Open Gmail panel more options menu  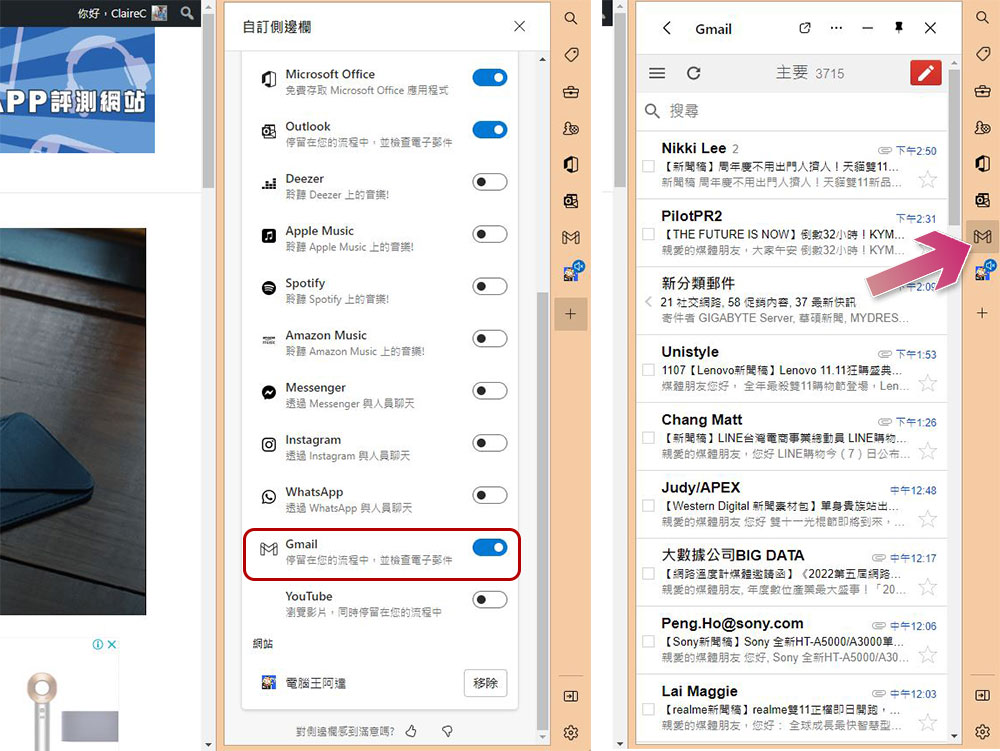pos(836,28)
